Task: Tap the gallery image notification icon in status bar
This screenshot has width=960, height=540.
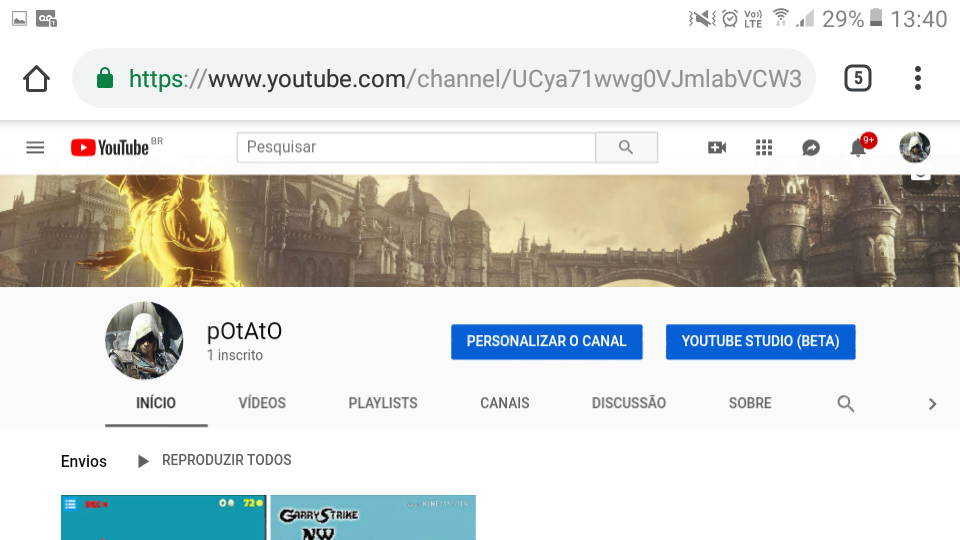Action: (x=20, y=19)
